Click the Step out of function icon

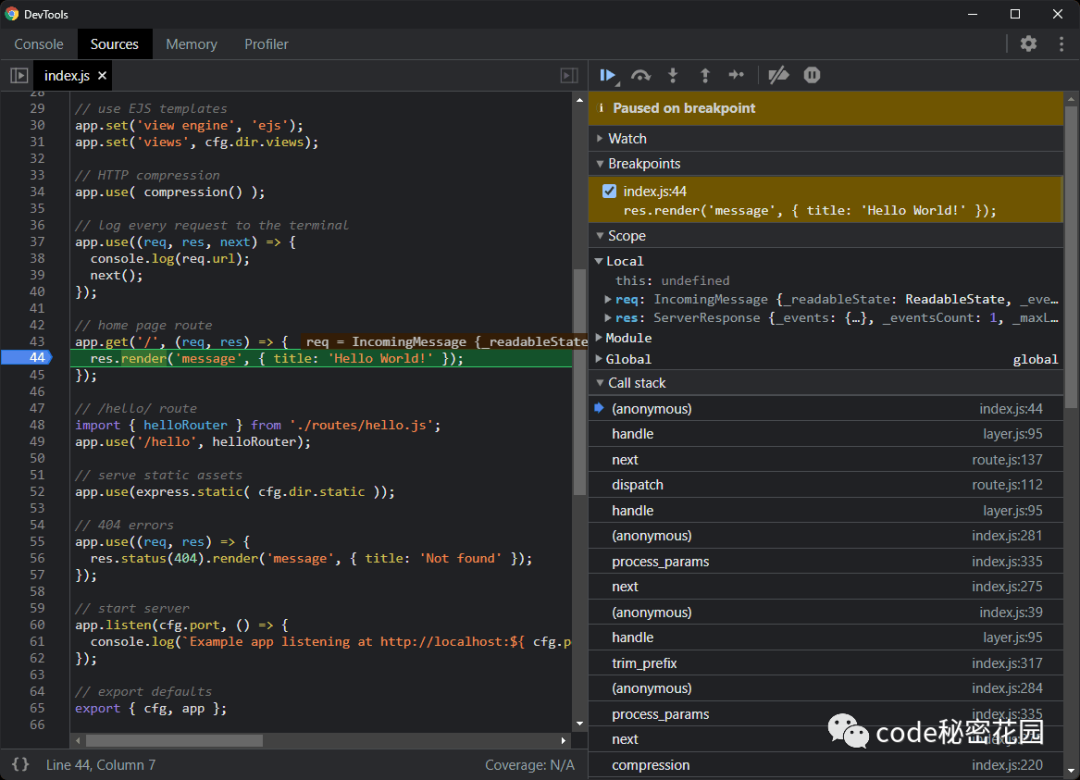[705, 75]
